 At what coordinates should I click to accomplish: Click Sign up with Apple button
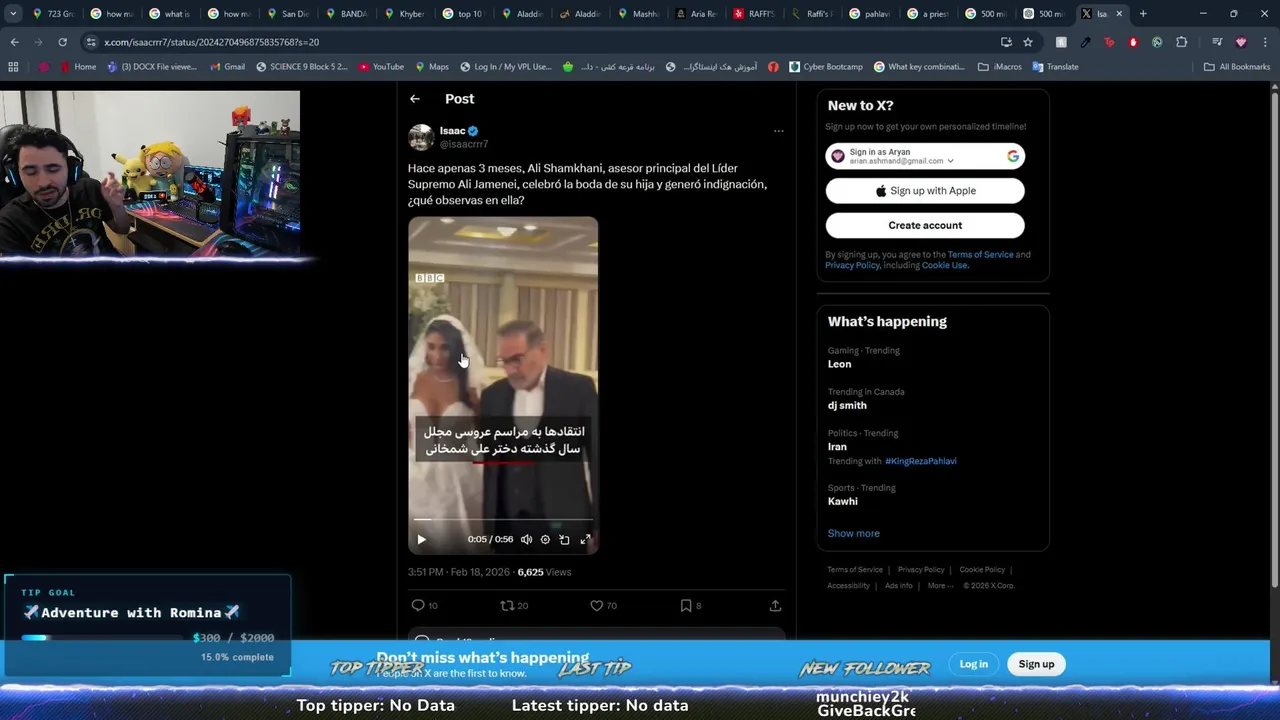point(925,191)
